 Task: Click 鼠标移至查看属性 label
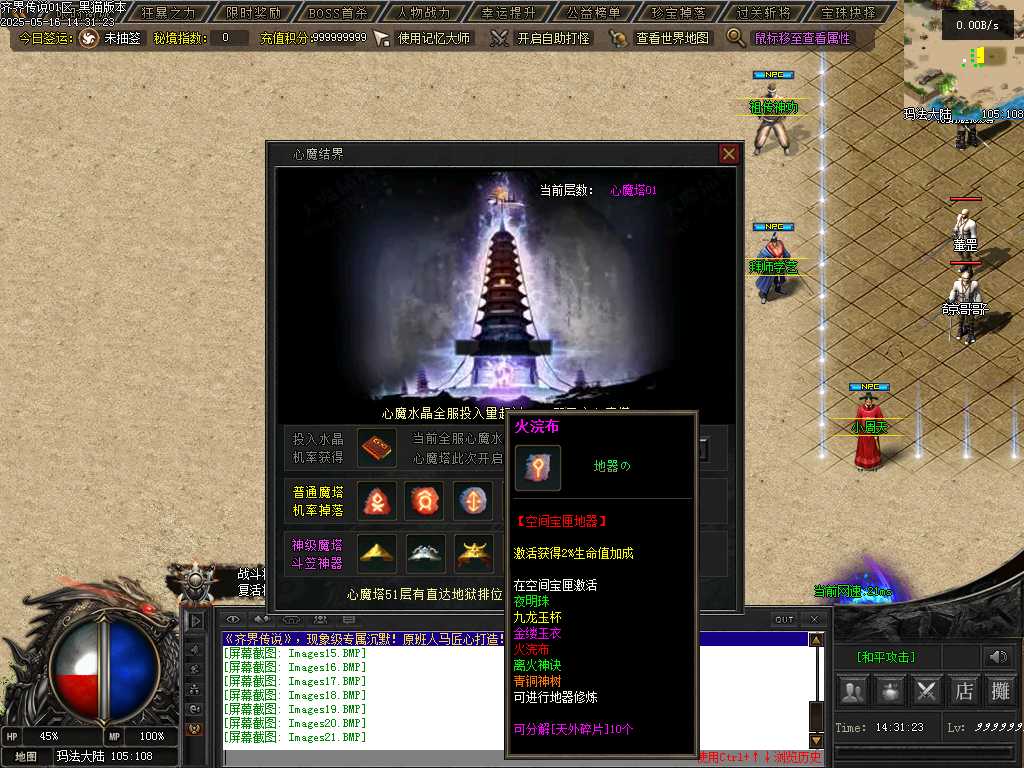[803, 39]
